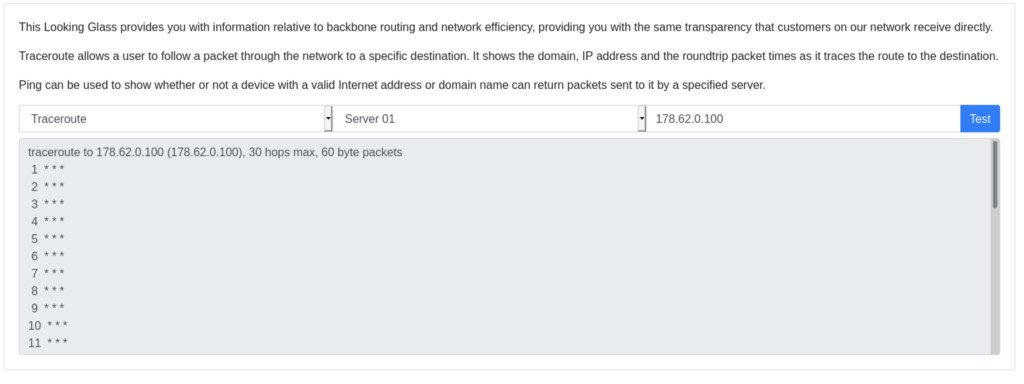Image resolution: width=1024 pixels, height=384 pixels.
Task: Focus the address field containing 178.62.0.100
Action: (803, 119)
